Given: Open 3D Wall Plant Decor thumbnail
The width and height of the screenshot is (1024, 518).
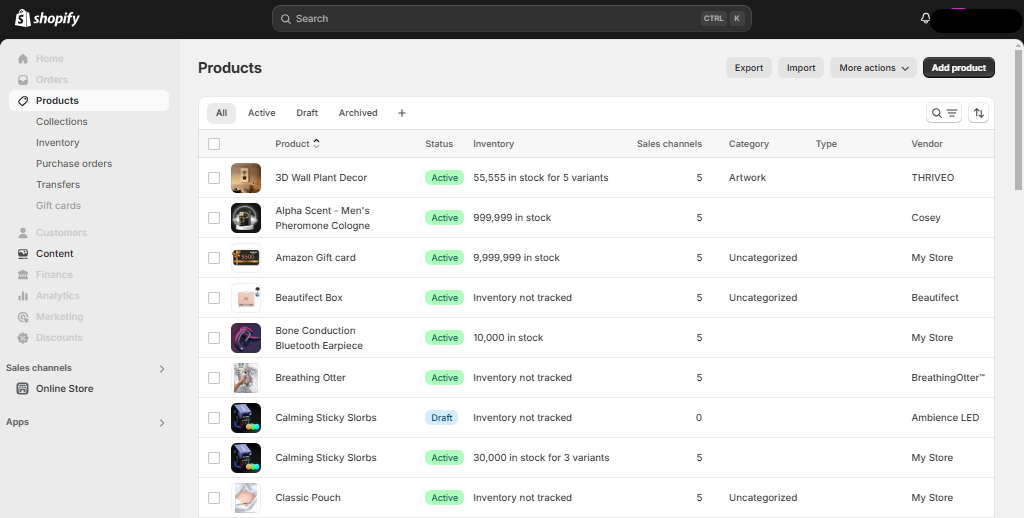Looking at the screenshot, I should click(x=246, y=178).
